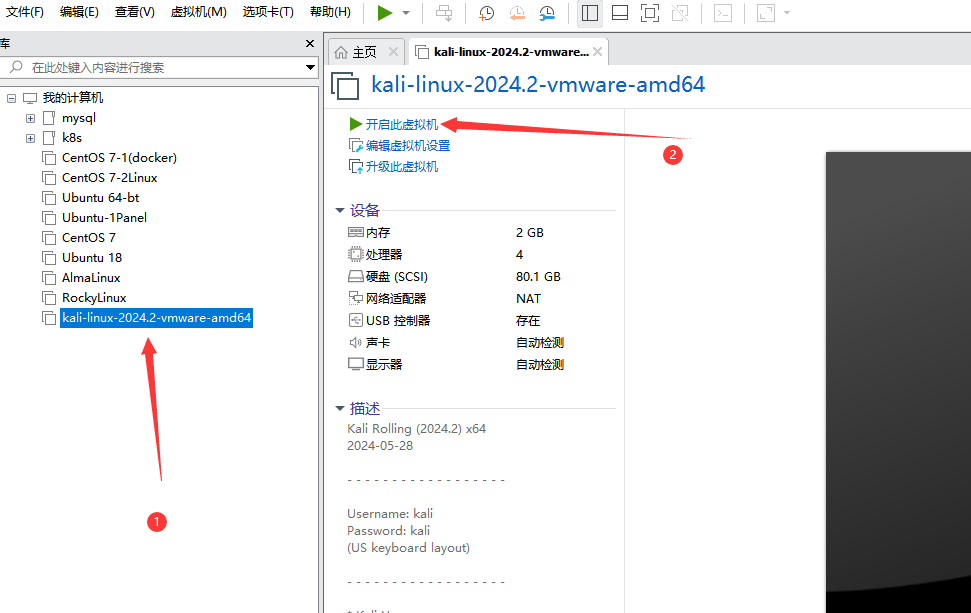Select CentOS 7-2Linux virtual machine
The image size is (971, 613).
110,178
